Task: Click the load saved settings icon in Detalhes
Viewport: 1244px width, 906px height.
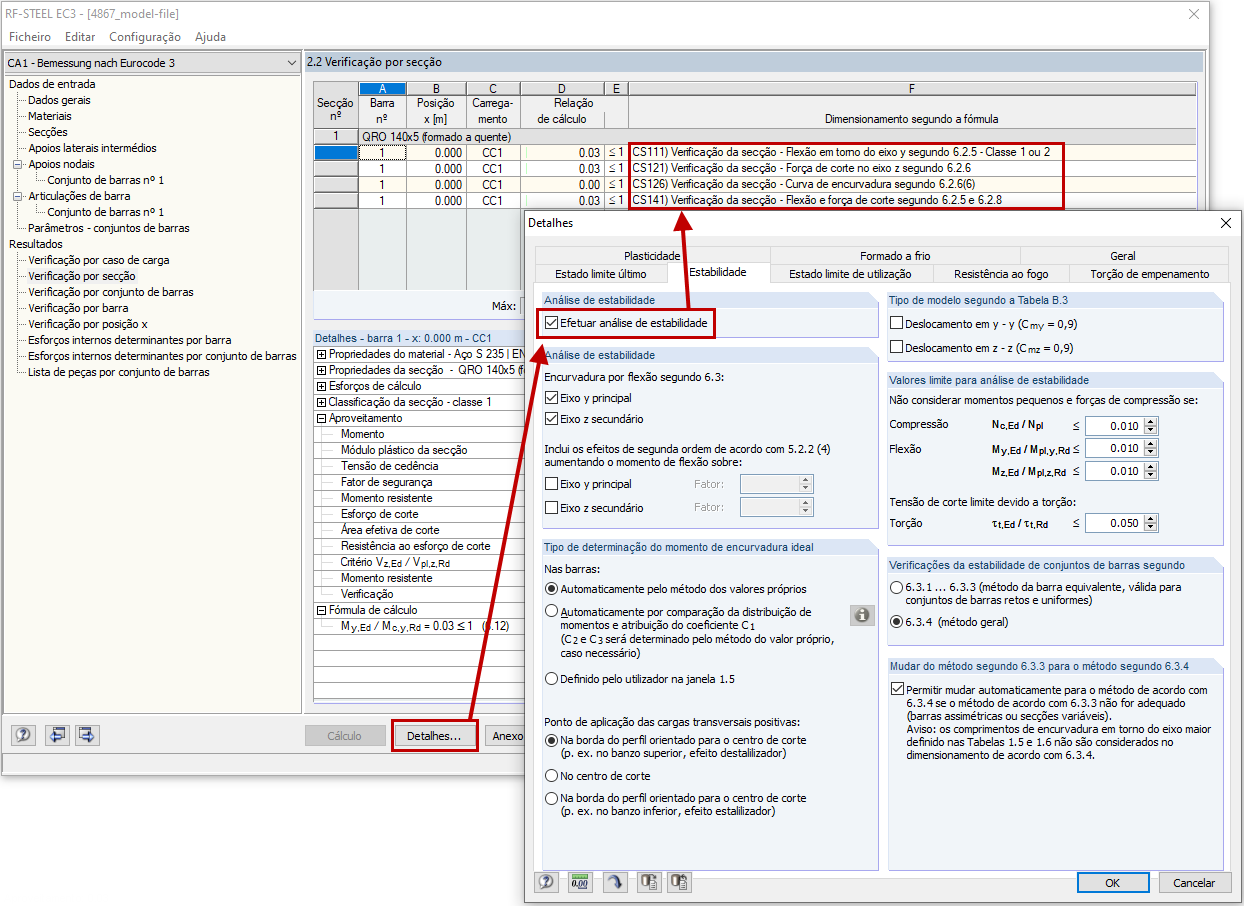Action: coord(648,882)
